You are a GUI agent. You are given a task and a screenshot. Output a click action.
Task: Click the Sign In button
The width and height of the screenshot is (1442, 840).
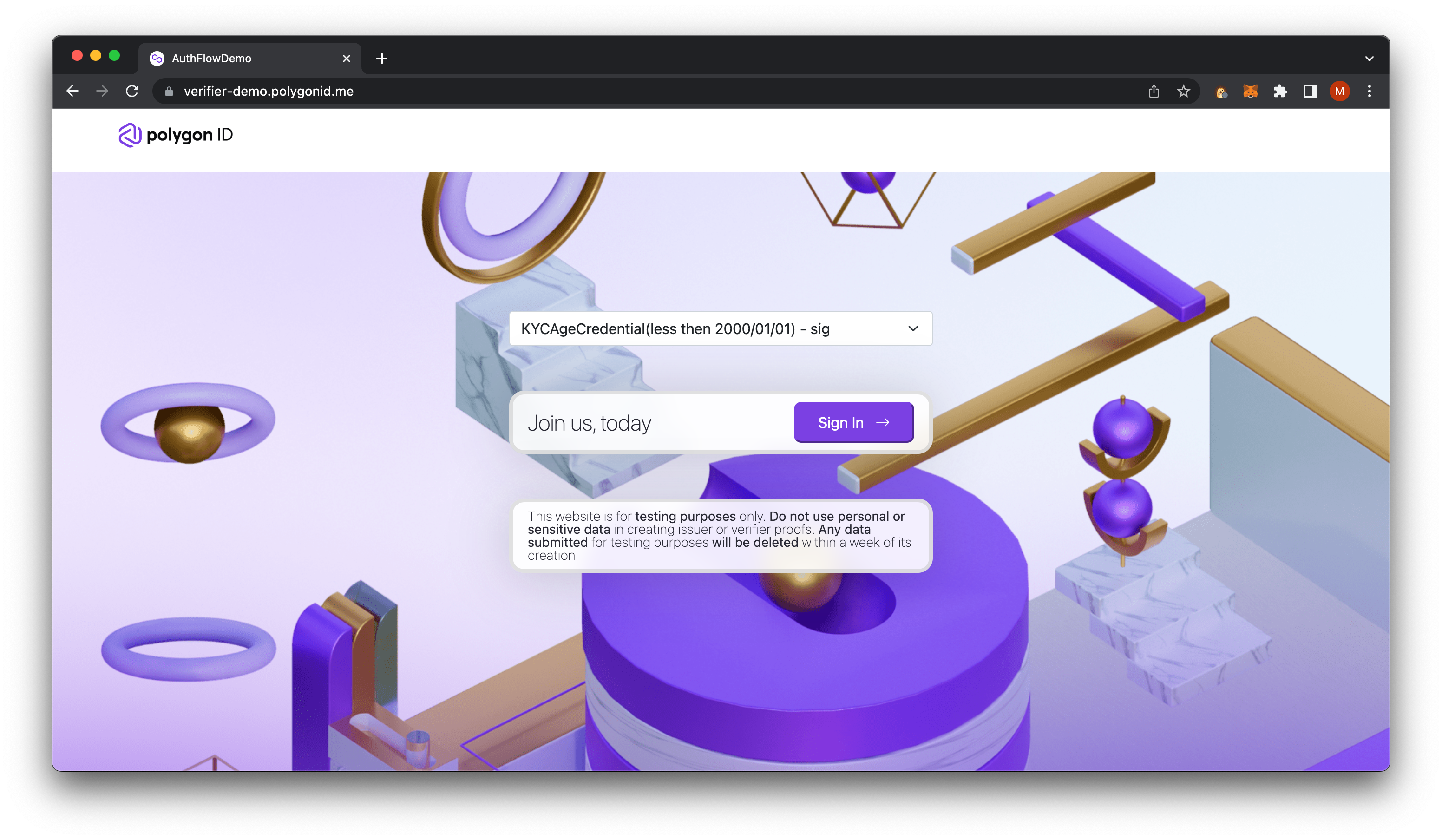853,422
